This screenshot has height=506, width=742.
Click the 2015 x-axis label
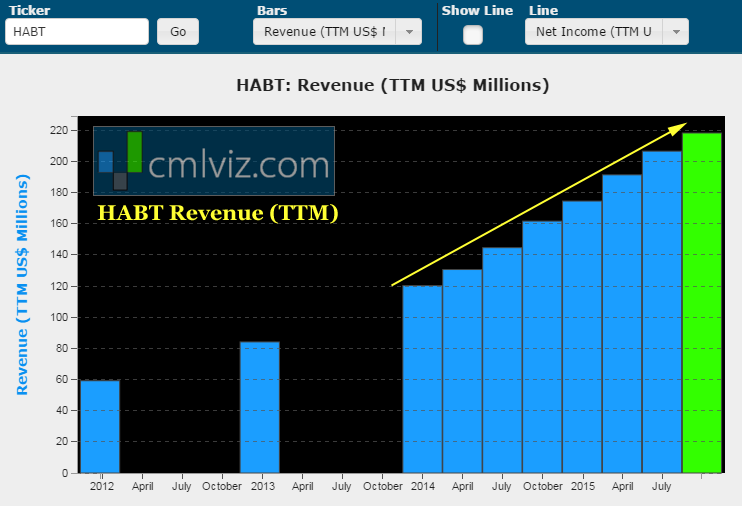[583, 486]
